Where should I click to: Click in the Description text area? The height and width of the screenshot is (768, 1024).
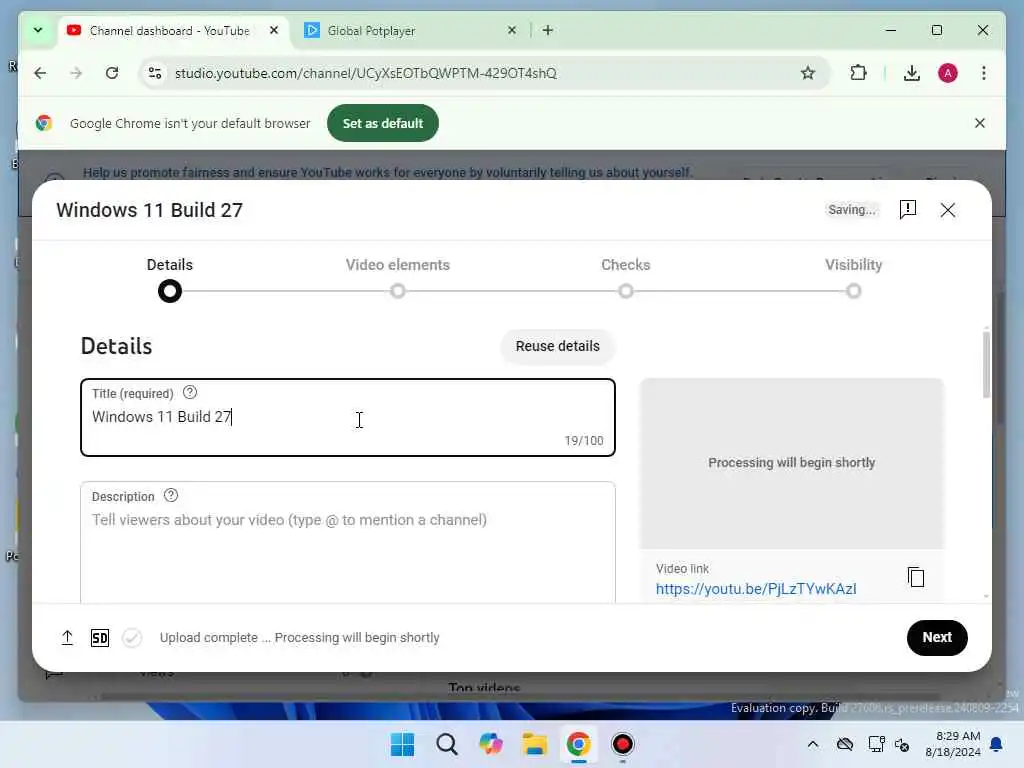[347, 542]
